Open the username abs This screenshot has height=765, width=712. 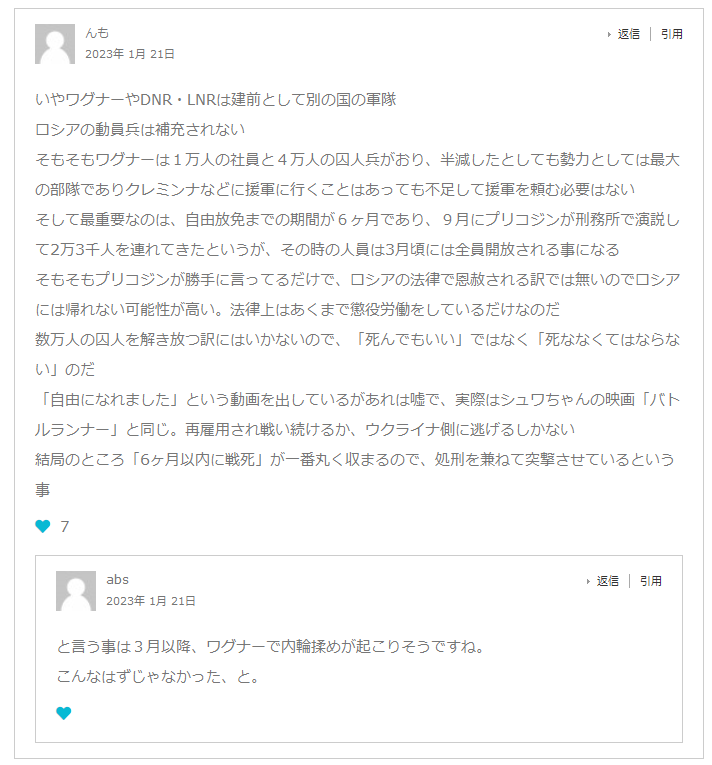coord(117,579)
